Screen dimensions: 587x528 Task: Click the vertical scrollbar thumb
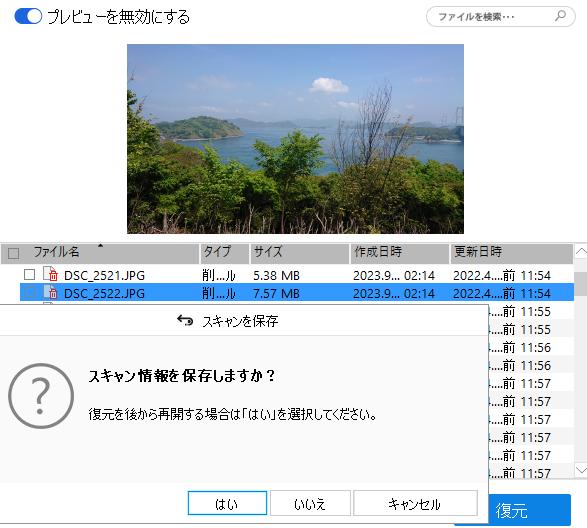581,284
